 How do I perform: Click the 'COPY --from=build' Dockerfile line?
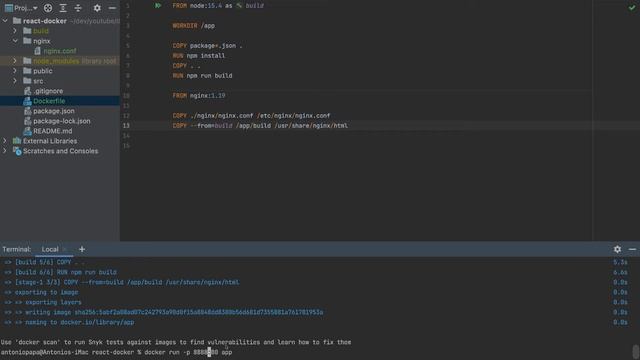coord(260,126)
